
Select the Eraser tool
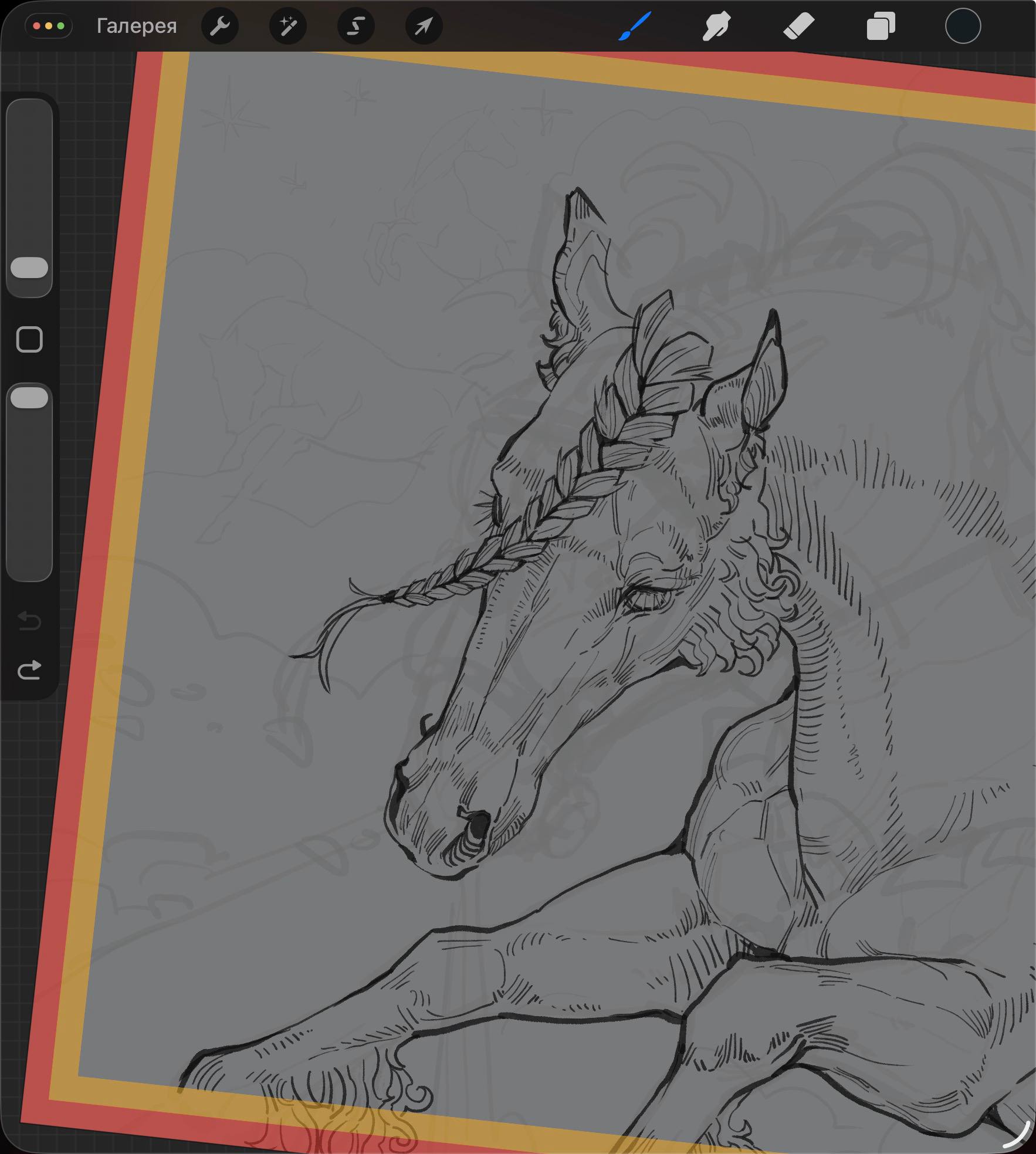798,26
